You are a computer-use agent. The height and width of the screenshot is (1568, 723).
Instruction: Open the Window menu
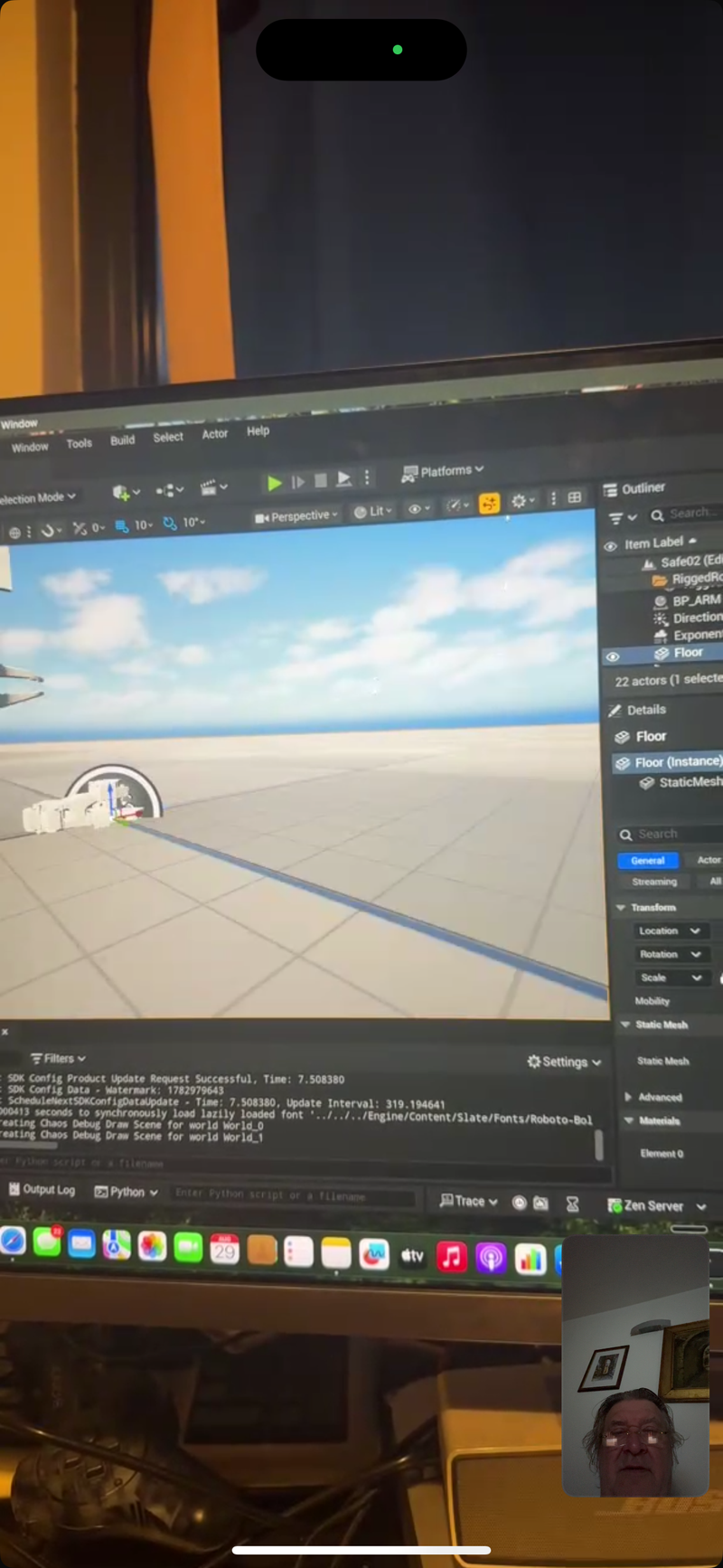pyautogui.click(x=30, y=447)
